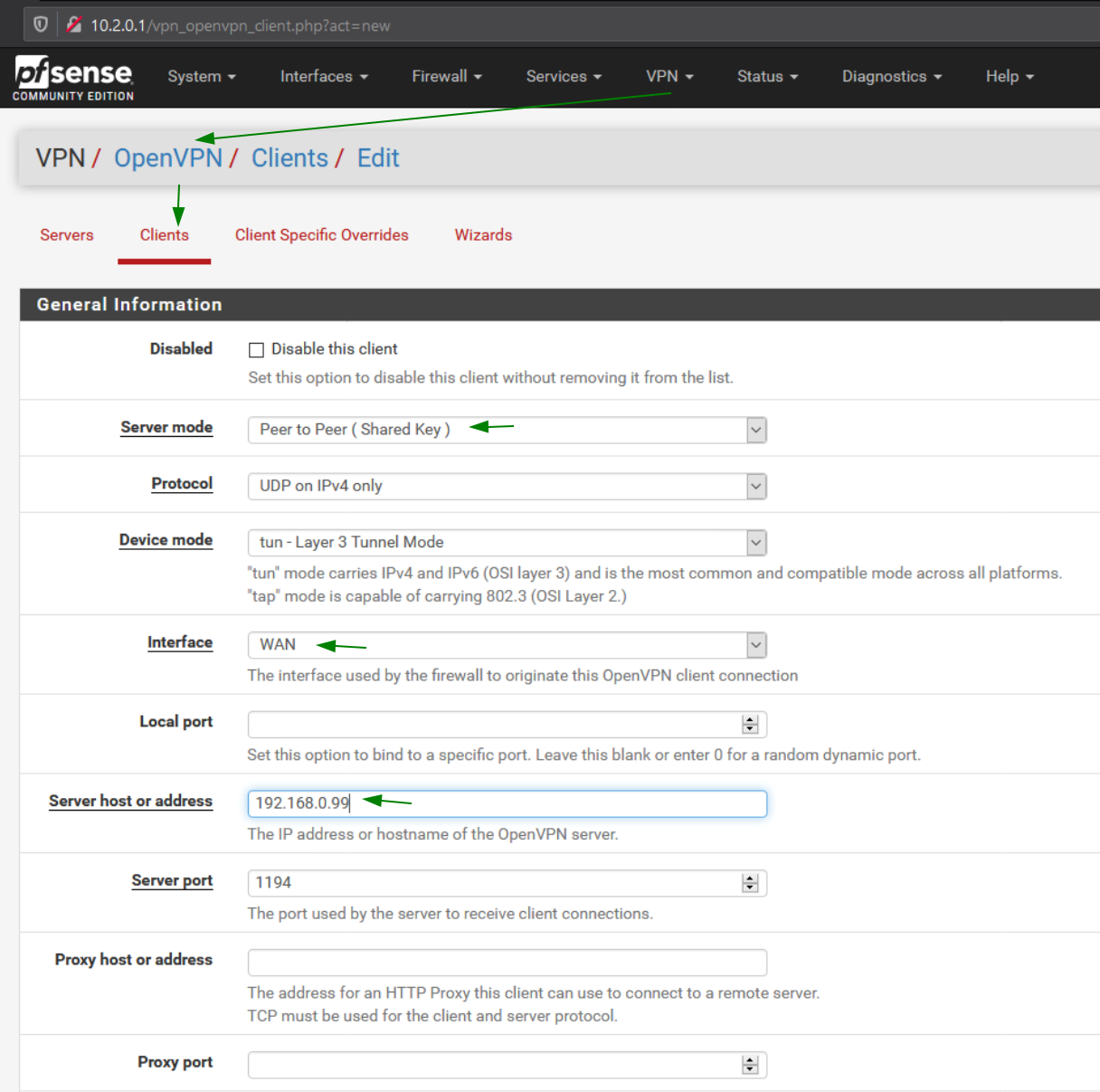
Task: Click the Interface field label
Action: (180, 642)
